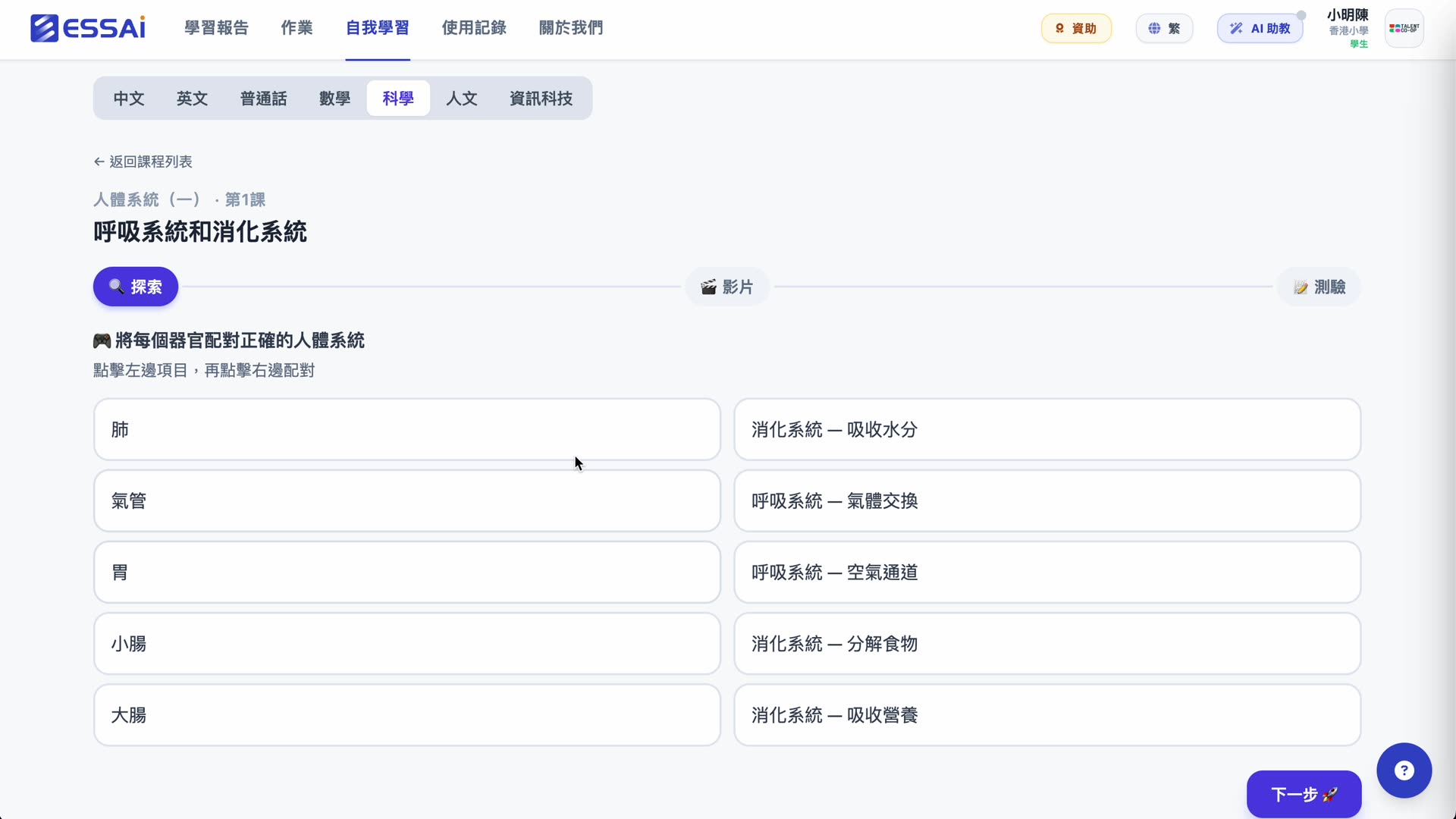This screenshot has height=819, width=1456.
Task: Open the AI 助教 assistant
Action: point(1260,28)
